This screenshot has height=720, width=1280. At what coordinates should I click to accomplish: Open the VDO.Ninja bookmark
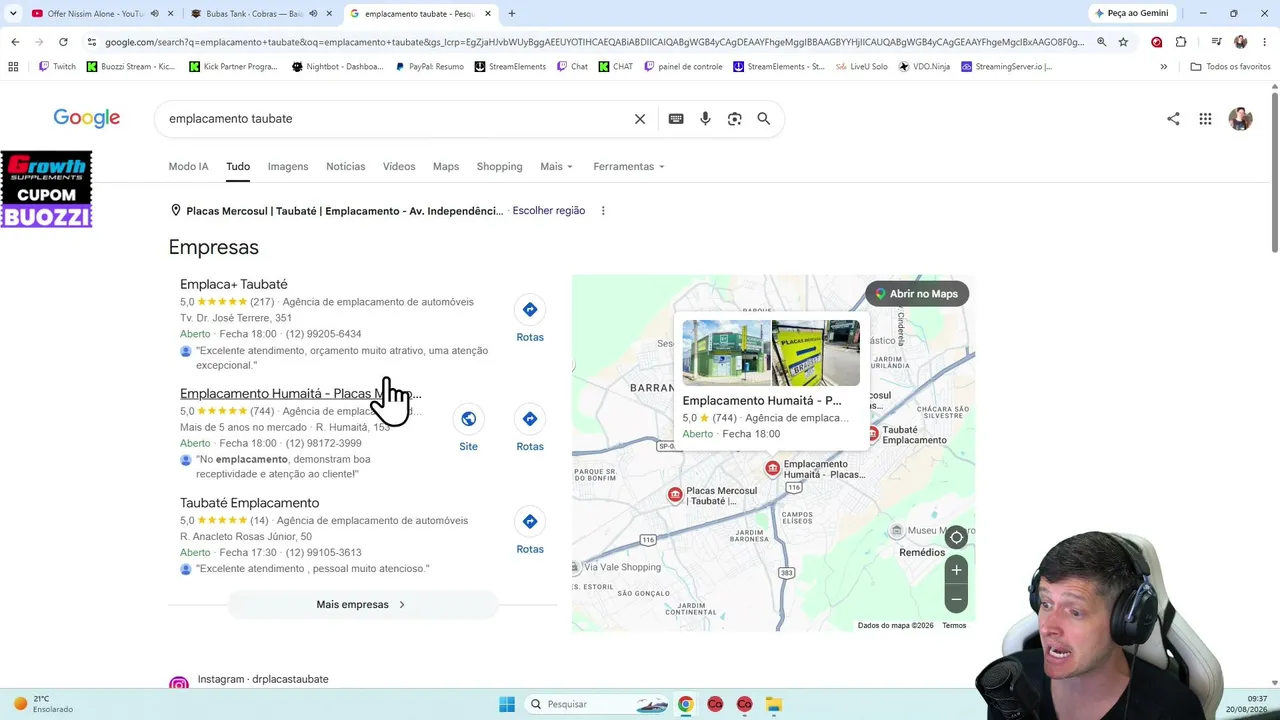click(925, 67)
